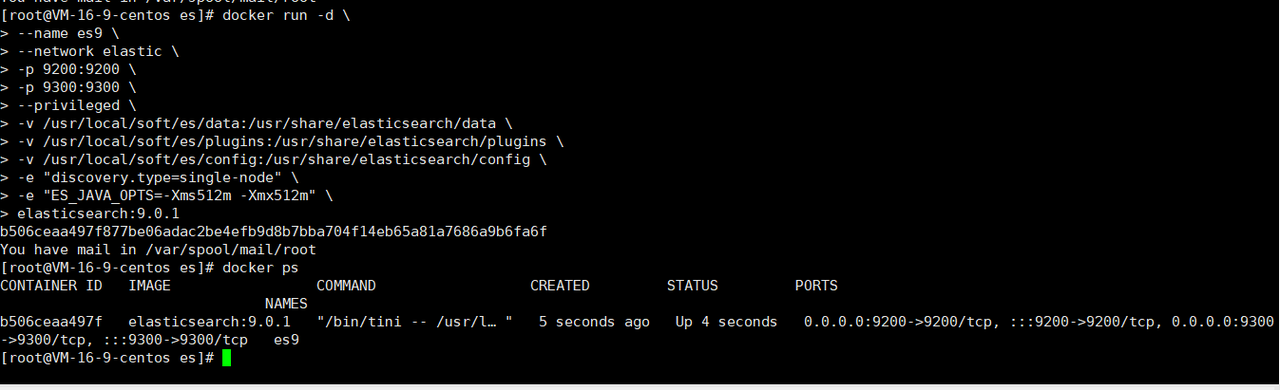Click the CONTAINER ID column header

coord(51,285)
